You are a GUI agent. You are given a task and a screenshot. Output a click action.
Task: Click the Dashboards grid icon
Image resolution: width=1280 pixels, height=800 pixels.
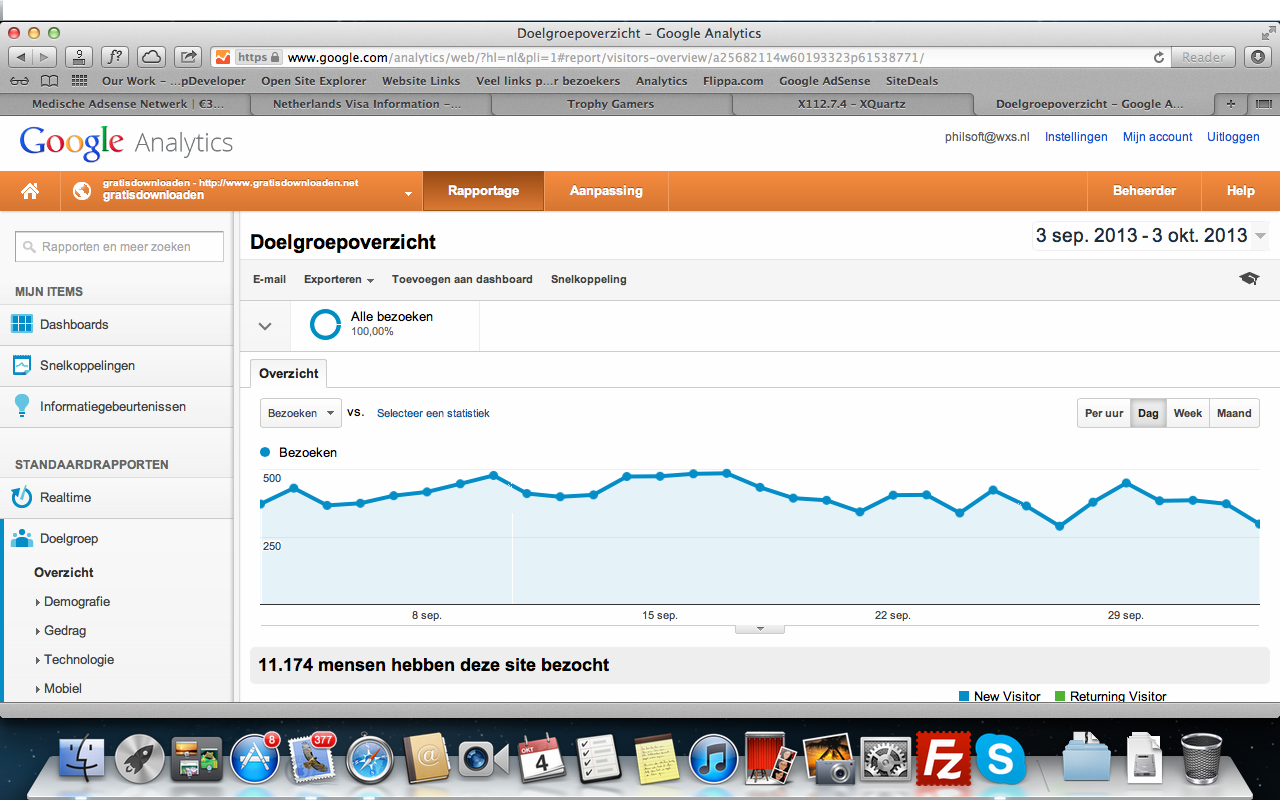pyautogui.click(x=21, y=324)
